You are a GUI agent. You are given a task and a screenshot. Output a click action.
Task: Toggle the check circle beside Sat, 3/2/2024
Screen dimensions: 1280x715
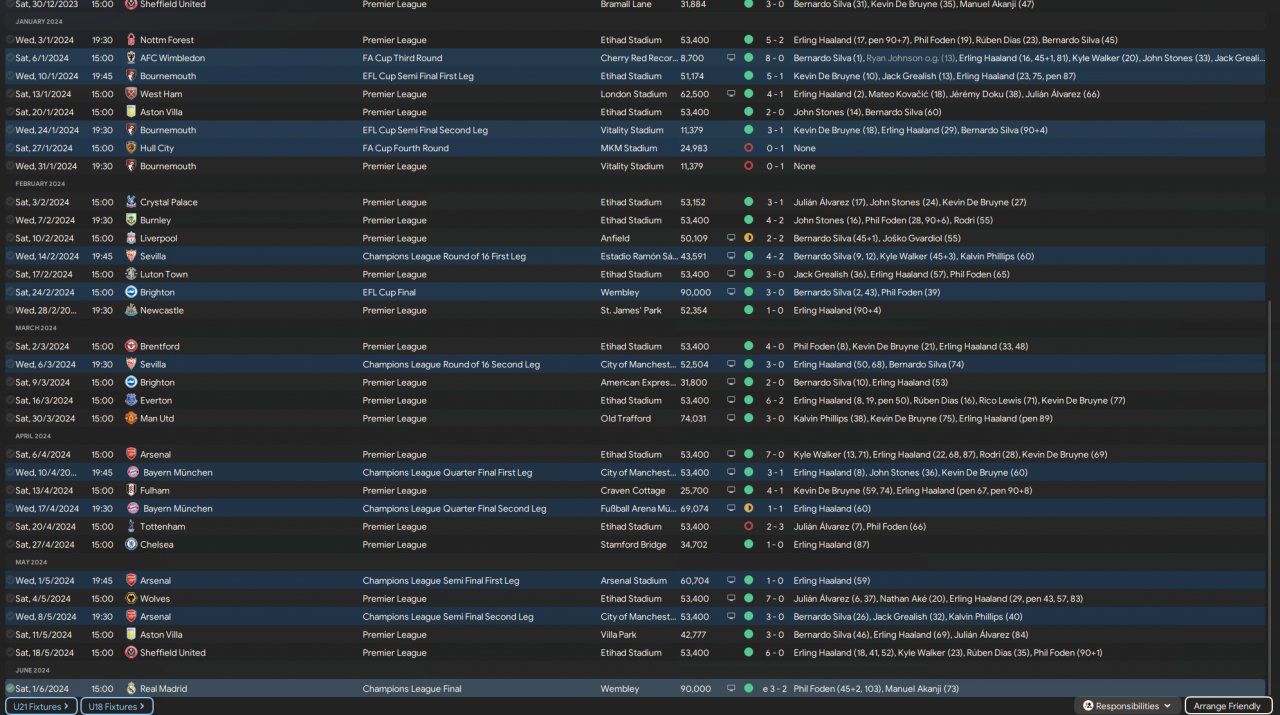pyautogui.click(x=10, y=202)
